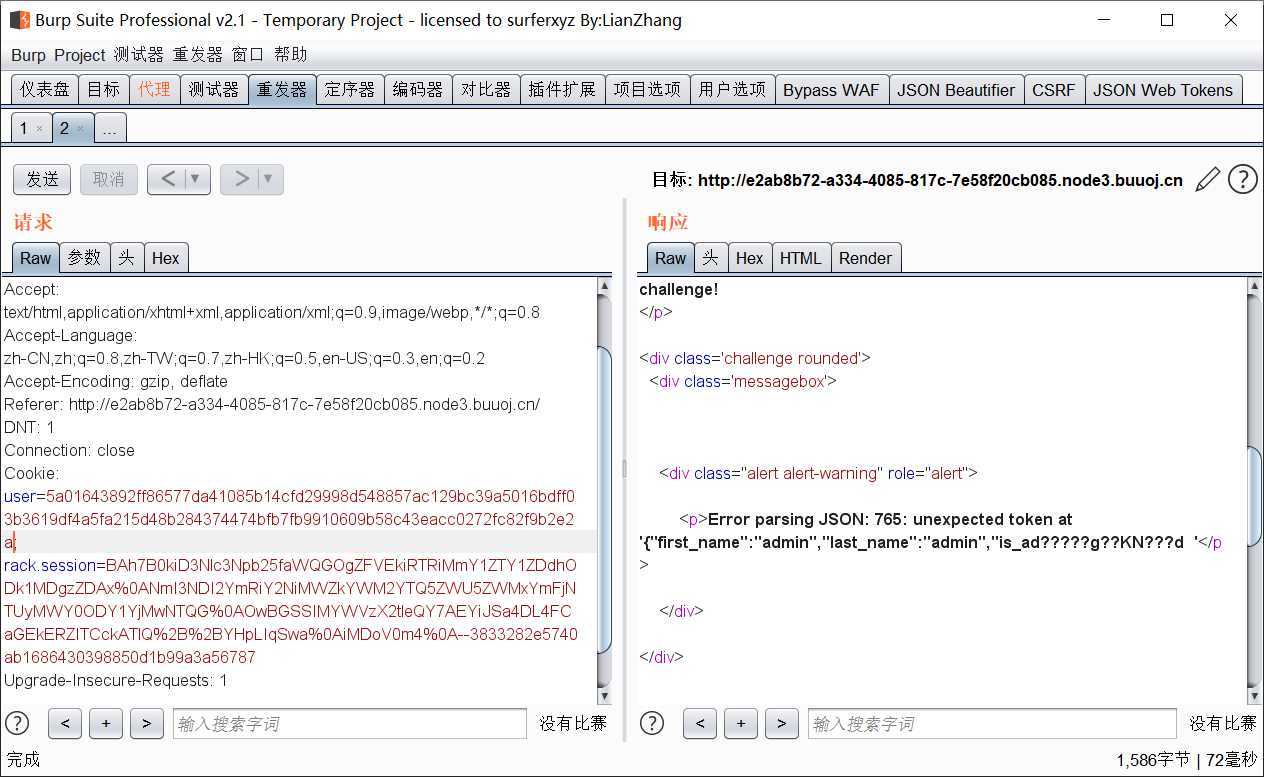
Task: Open the JSON Web Tokens tab
Action: tap(1163, 89)
